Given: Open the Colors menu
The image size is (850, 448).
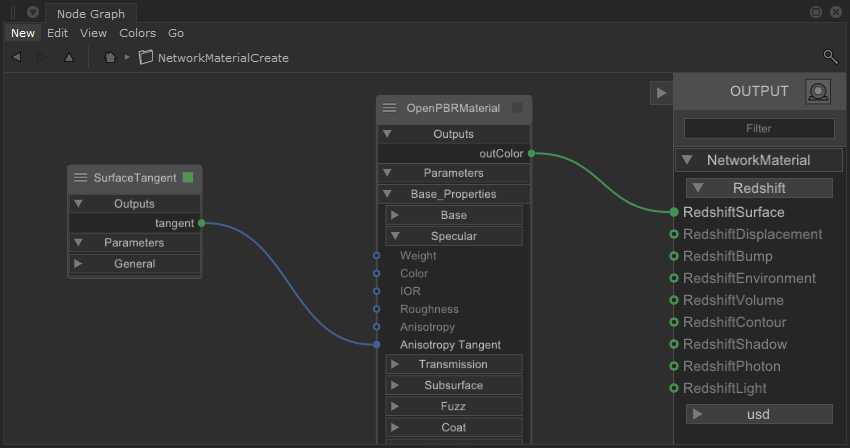Looking at the screenshot, I should 138,33.
